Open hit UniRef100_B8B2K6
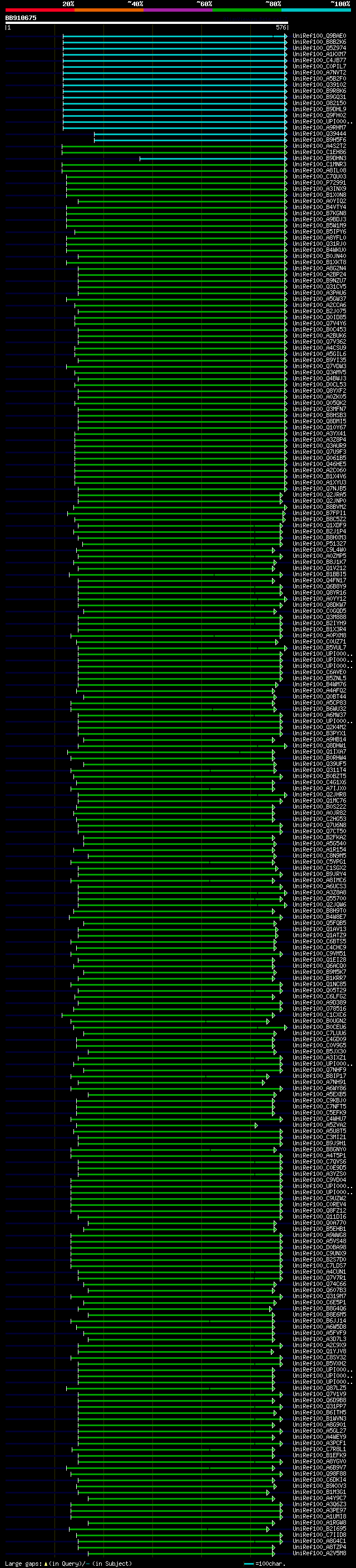The width and height of the screenshot is (356, 1568). click(x=319, y=42)
